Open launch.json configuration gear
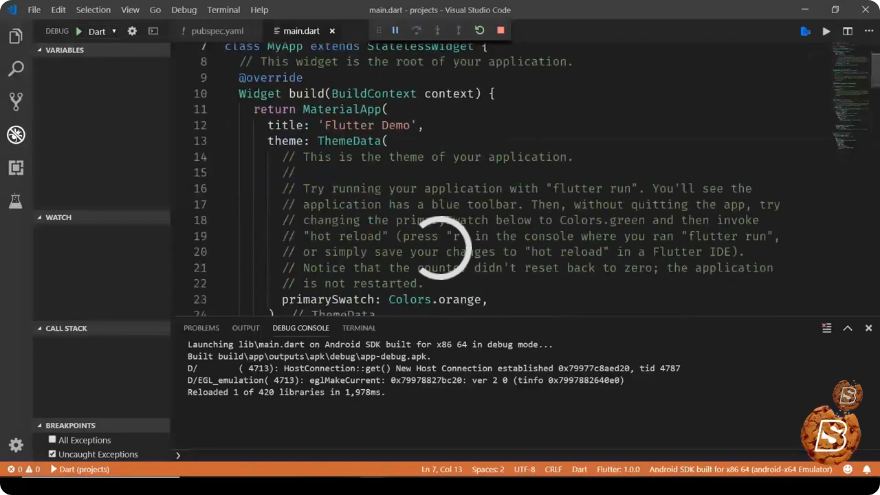This screenshot has height=495, width=880. point(132,31)
